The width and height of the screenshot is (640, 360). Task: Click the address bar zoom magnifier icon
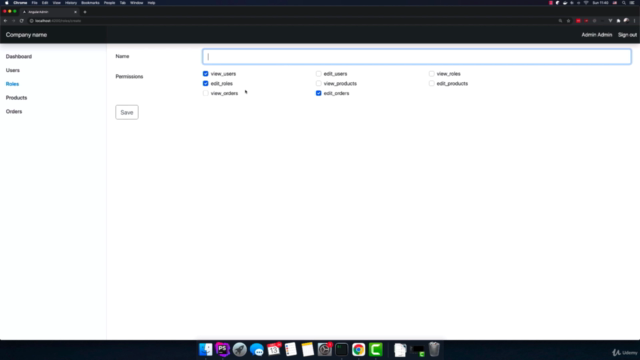560,21
